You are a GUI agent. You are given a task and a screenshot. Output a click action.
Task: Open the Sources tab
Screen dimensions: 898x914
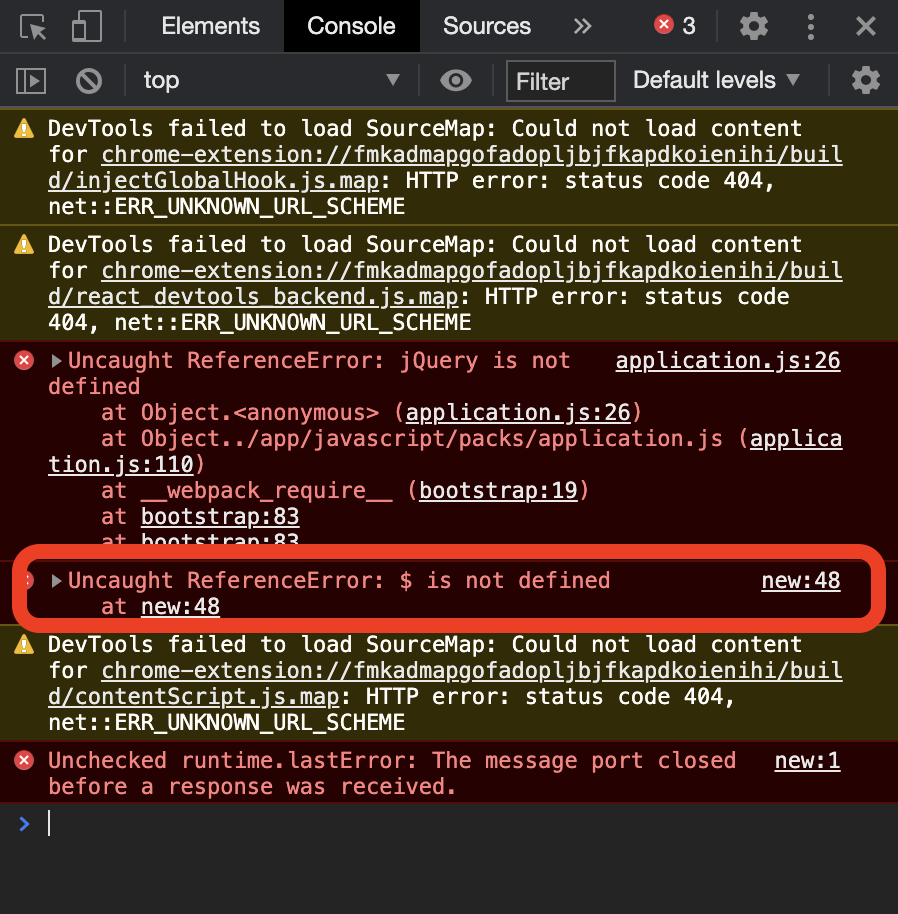pyautogui.click(x=487, y=26)
